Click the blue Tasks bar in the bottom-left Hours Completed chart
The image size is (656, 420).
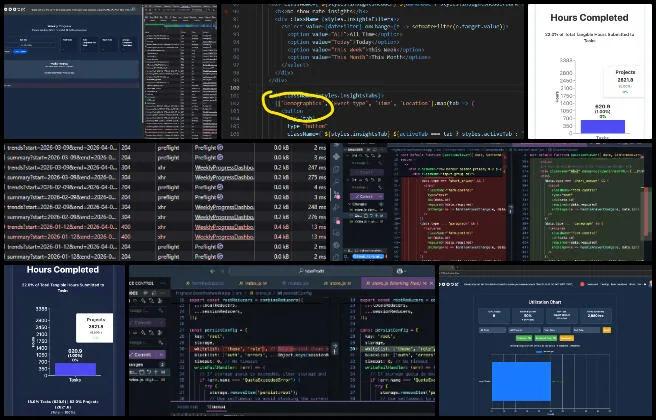[x=76, y=369]
